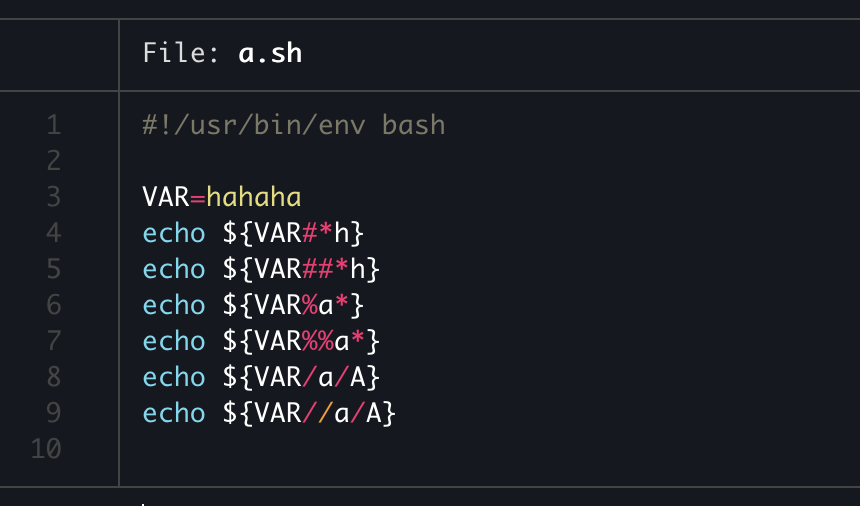Screen dimensions: 860x506
Task: Click echo keyword on line 6
Action: 174,305
